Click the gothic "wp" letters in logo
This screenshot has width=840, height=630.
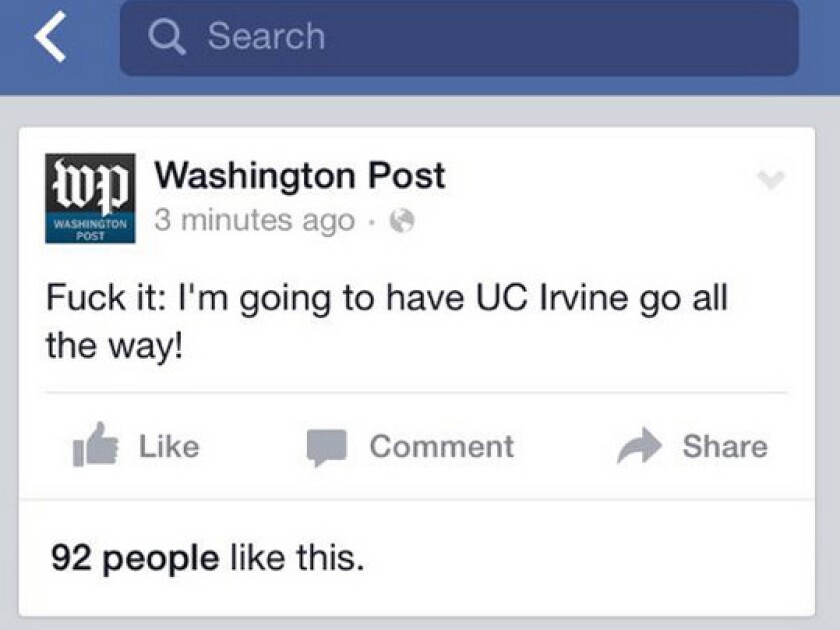click(90, 184)
